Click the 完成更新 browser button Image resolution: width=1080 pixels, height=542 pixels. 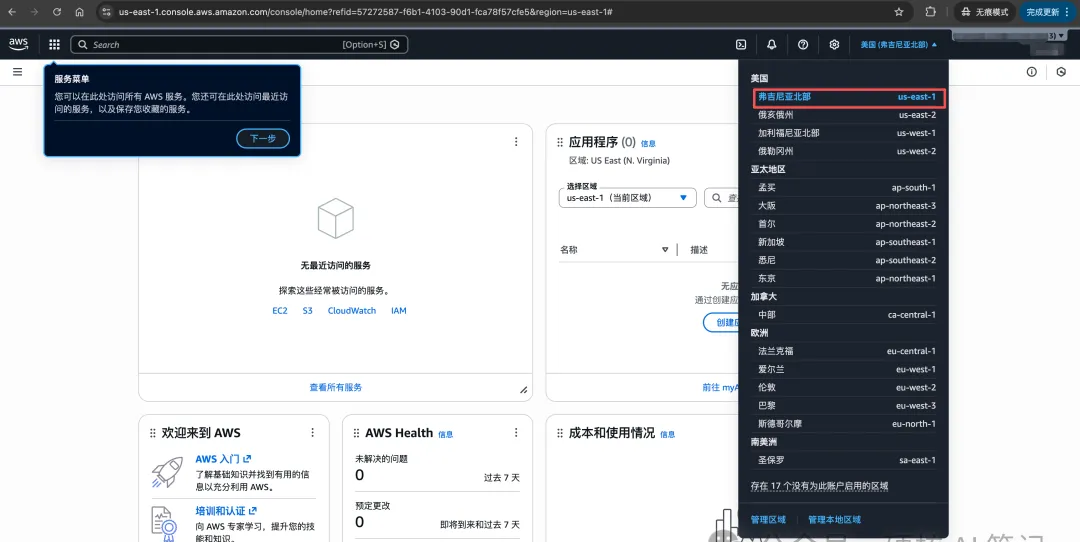pyautogui.click(x=1047, y=12)
